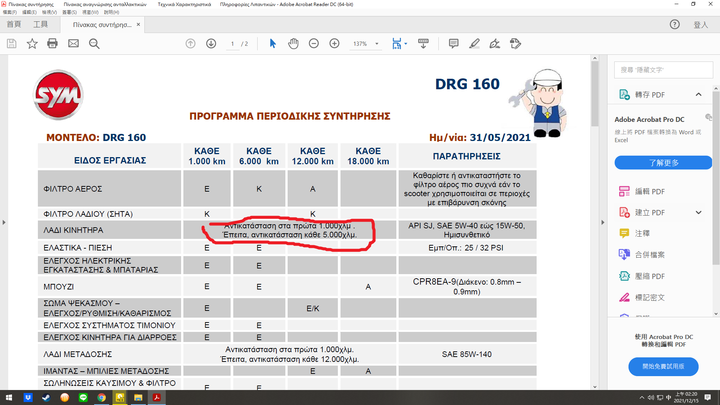Print the document with the printer icon
Screen dimensions: 720x405
coord(52,44)
